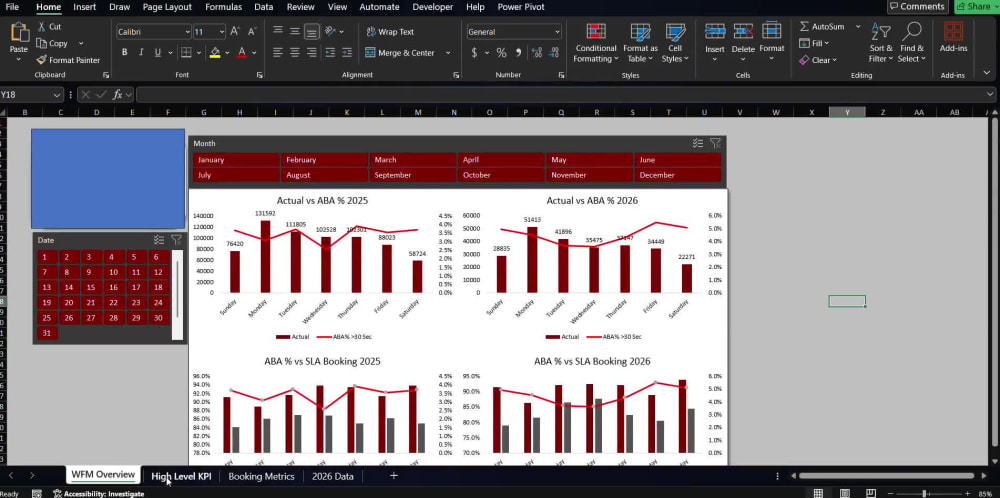
Task: Select the December slicer button
Action: pos(678,175)
